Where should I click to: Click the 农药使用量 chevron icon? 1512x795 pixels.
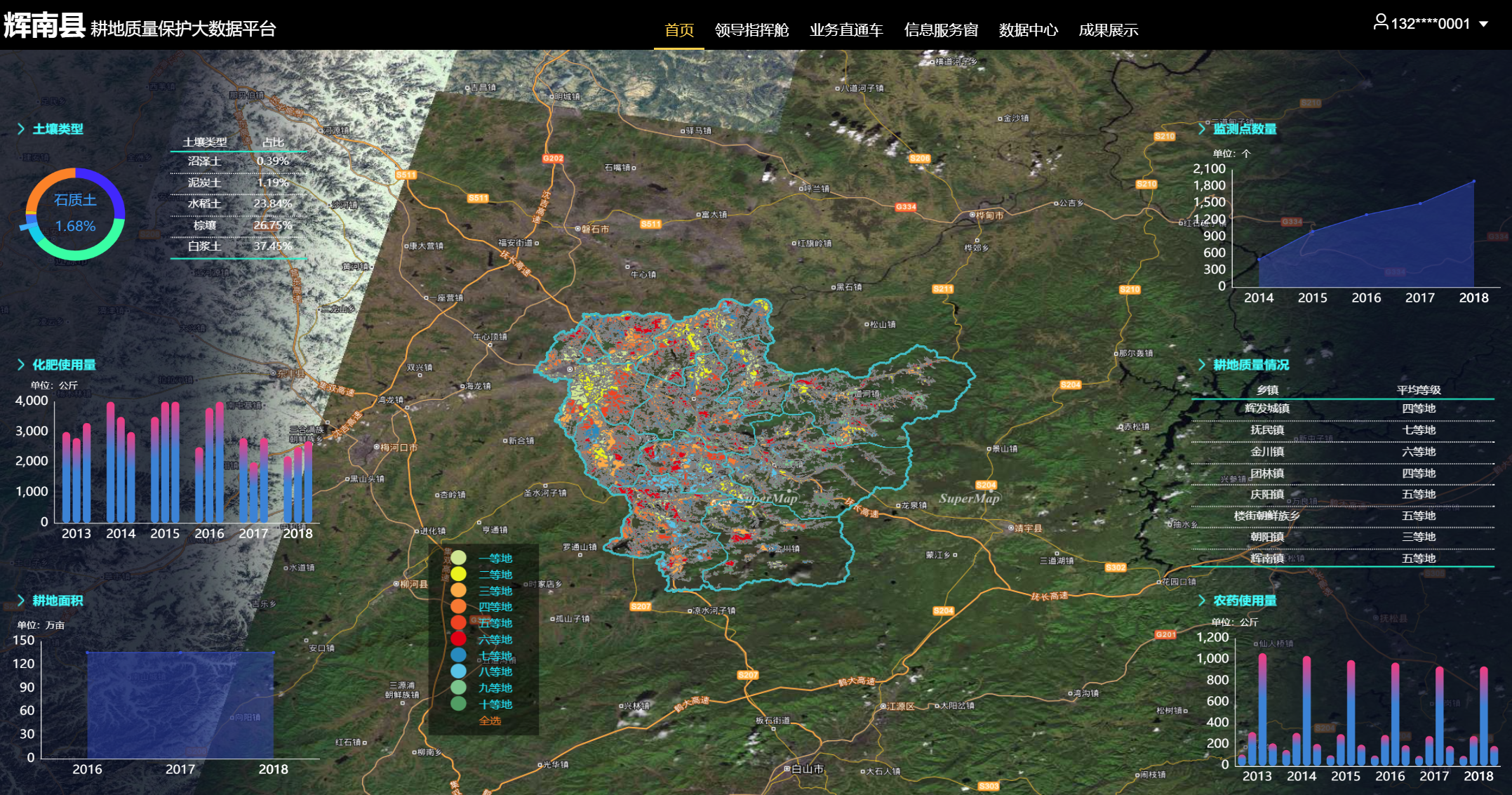[x=1202, y=601]
